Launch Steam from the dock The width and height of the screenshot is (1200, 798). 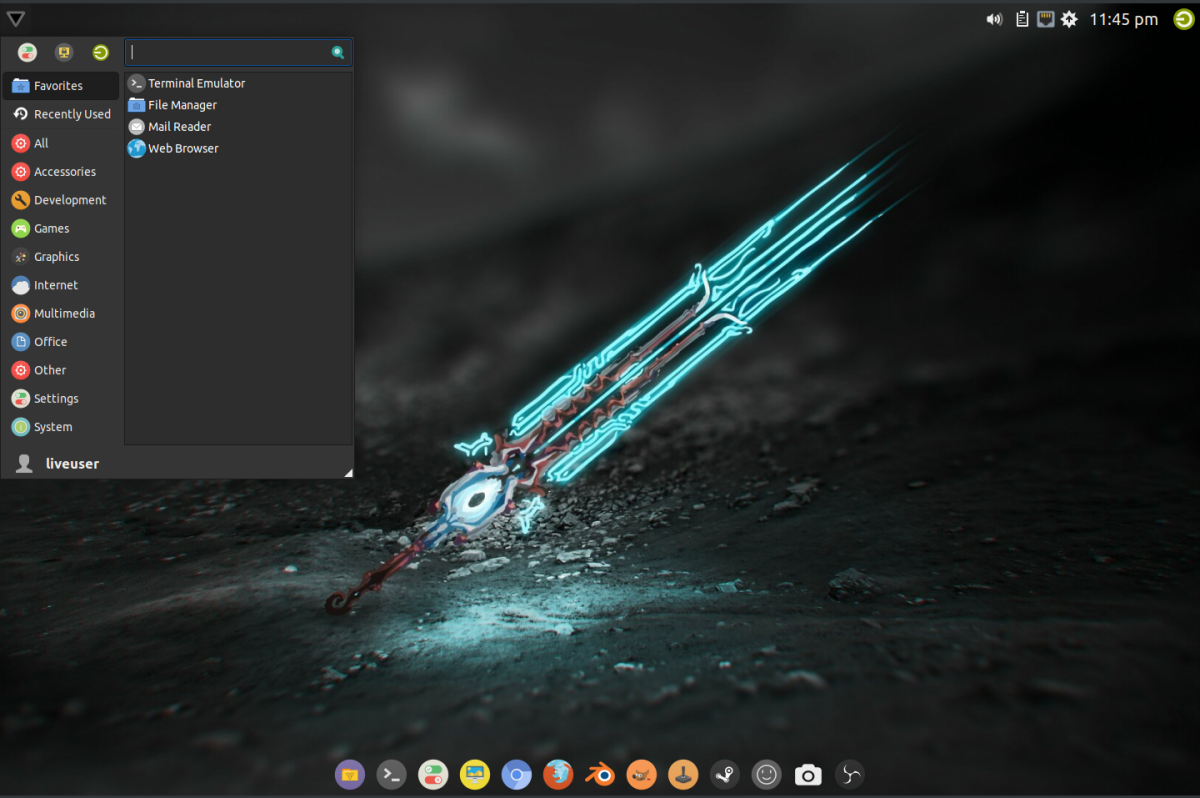click(725, 774)
